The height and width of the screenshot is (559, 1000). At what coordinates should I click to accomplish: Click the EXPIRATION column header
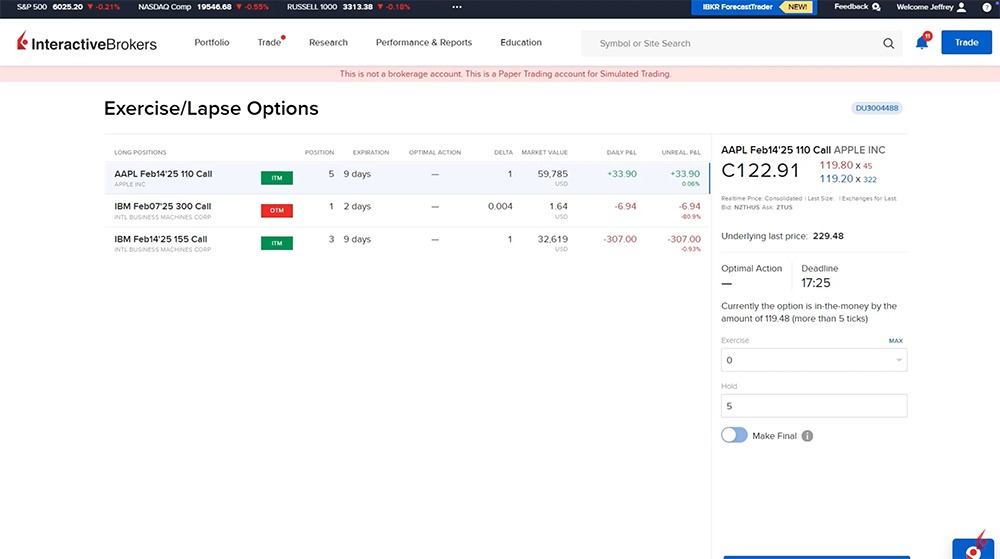[371, 153]
